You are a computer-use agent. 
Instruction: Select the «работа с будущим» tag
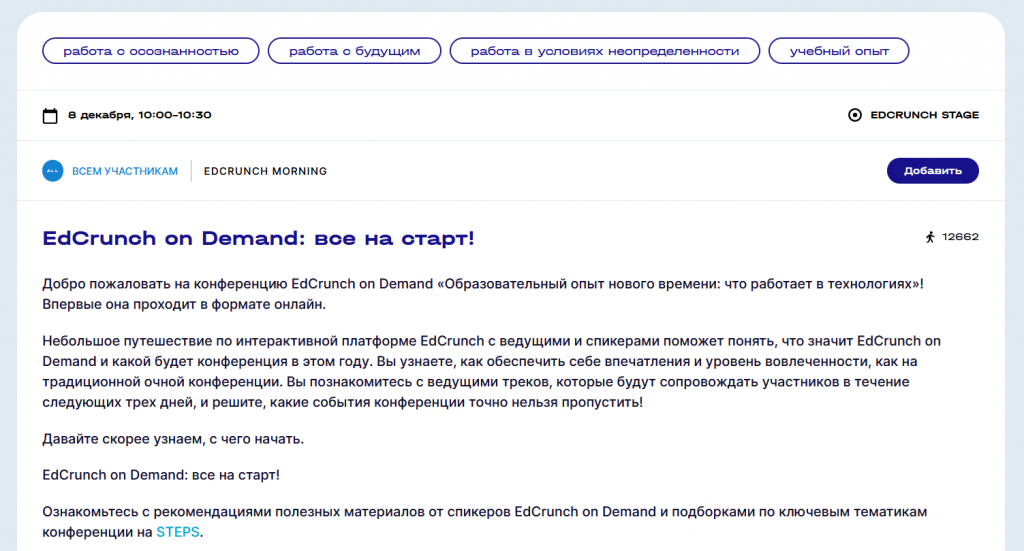coord(355,51)
